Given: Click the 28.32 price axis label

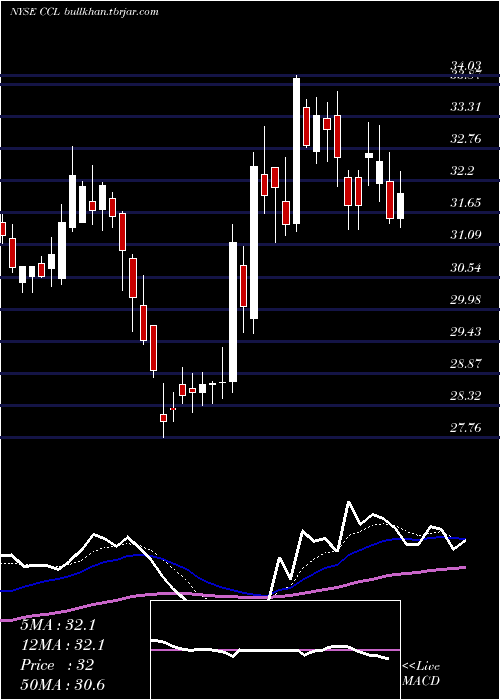Looking at the screenshot, I should (x=465, y=396).
